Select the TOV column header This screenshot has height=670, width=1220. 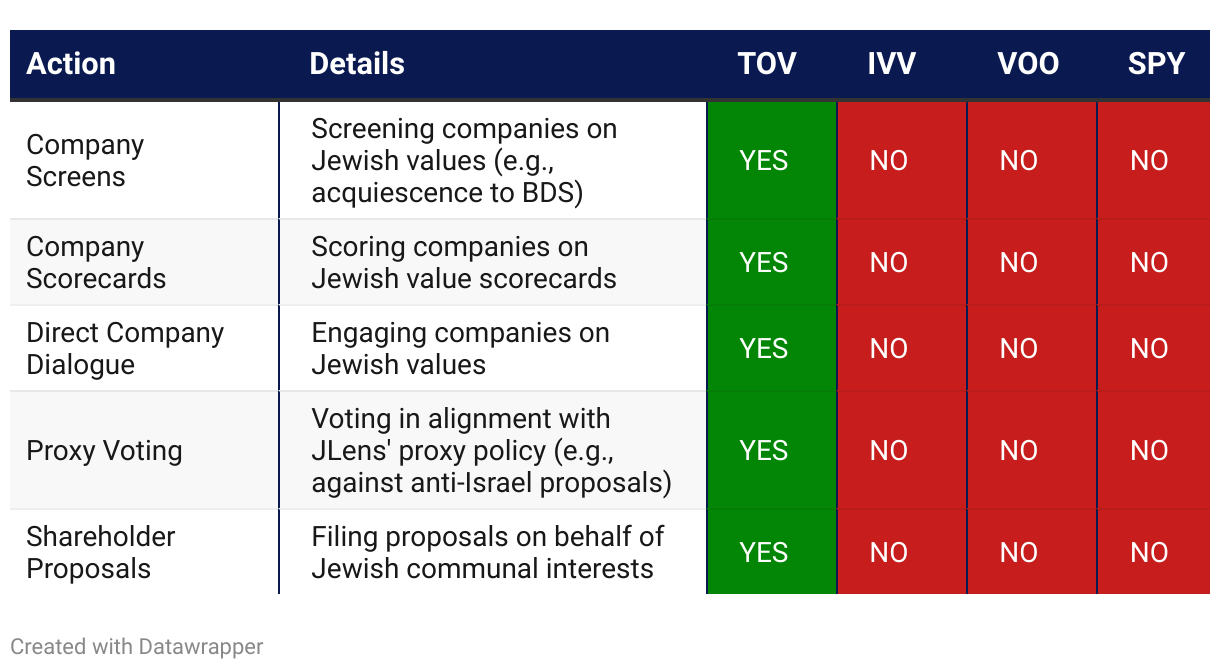(x=767, y=64)
